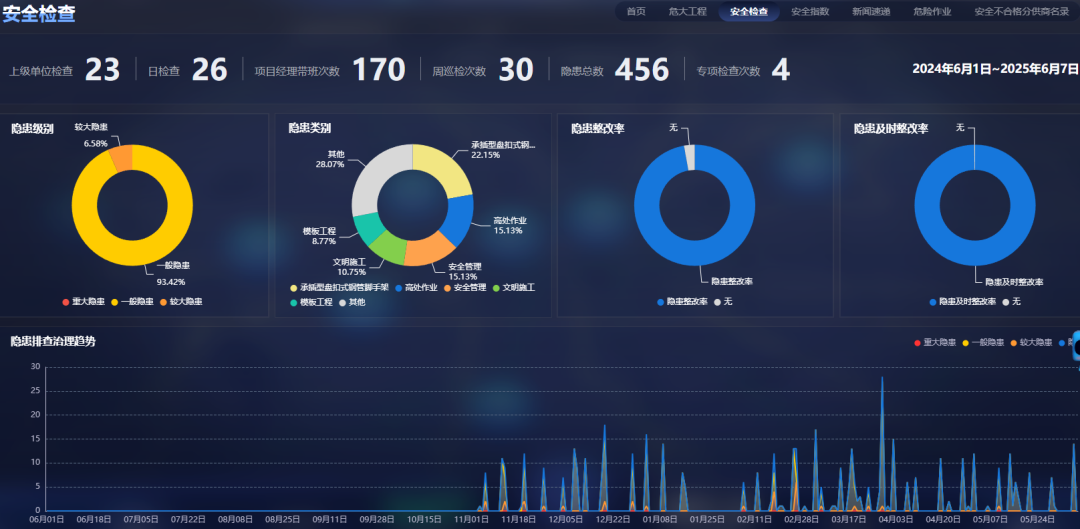1080x529 pixels.
Task: Hide 一般隐患 legend under 隐患级别 donut chart
Action: pyautogui.click(x=132, y=302)
